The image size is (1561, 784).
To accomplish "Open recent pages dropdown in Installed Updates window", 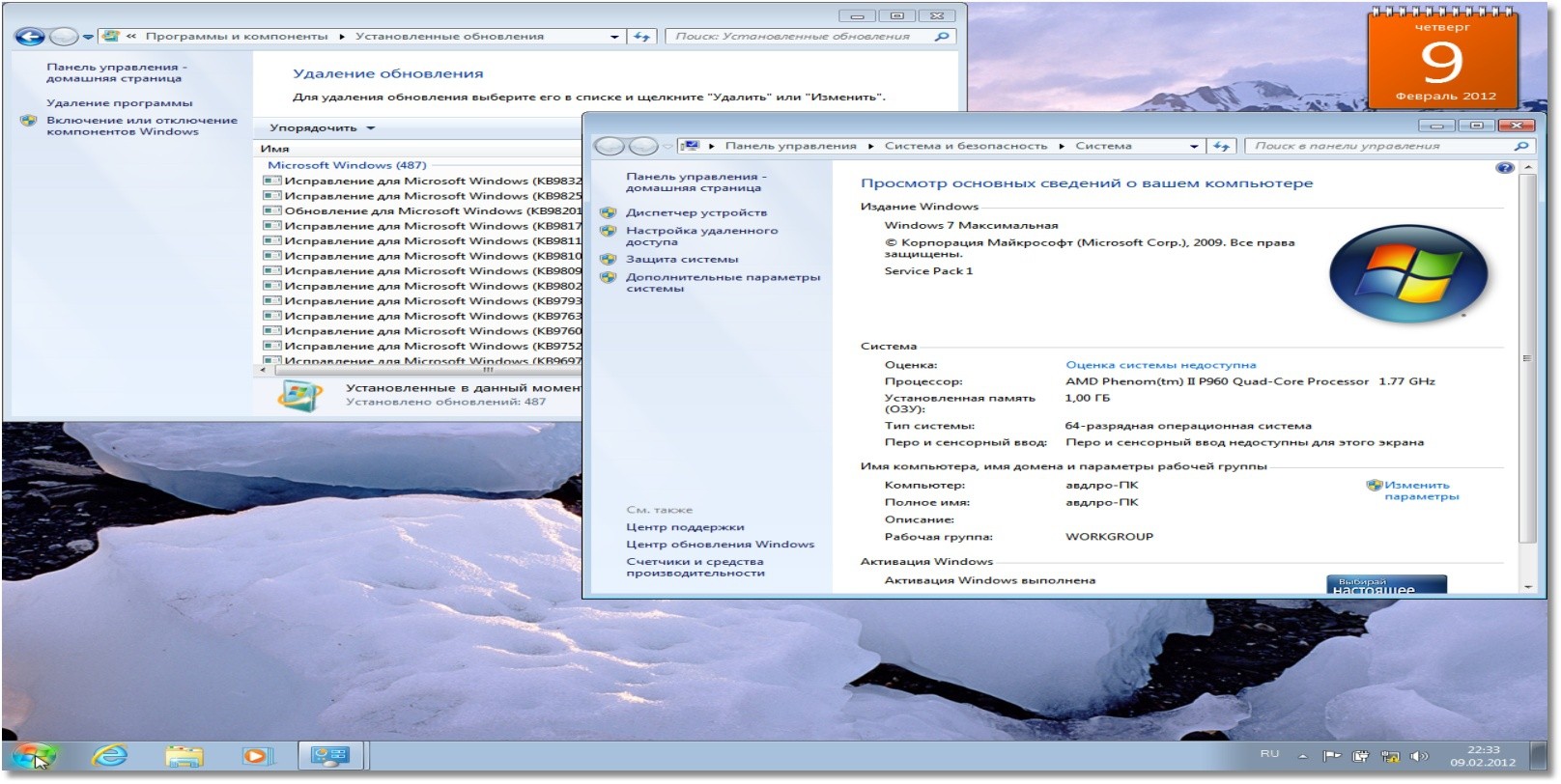I will (x=88, y=38).
